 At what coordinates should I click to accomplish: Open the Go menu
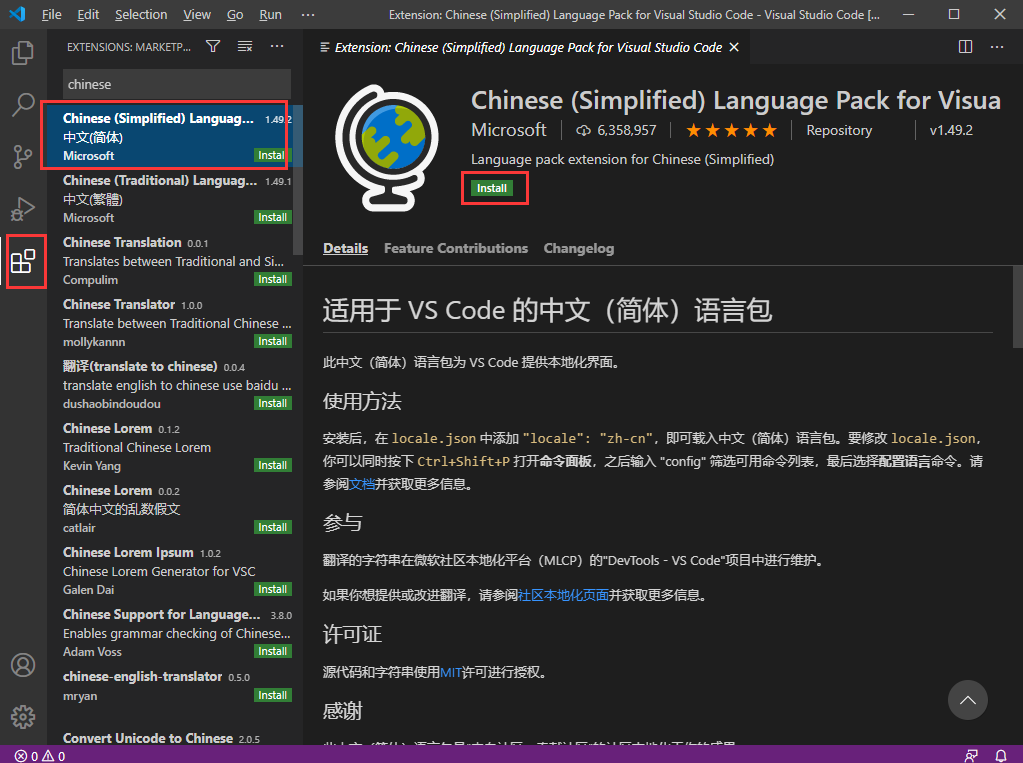coord(235,14)
